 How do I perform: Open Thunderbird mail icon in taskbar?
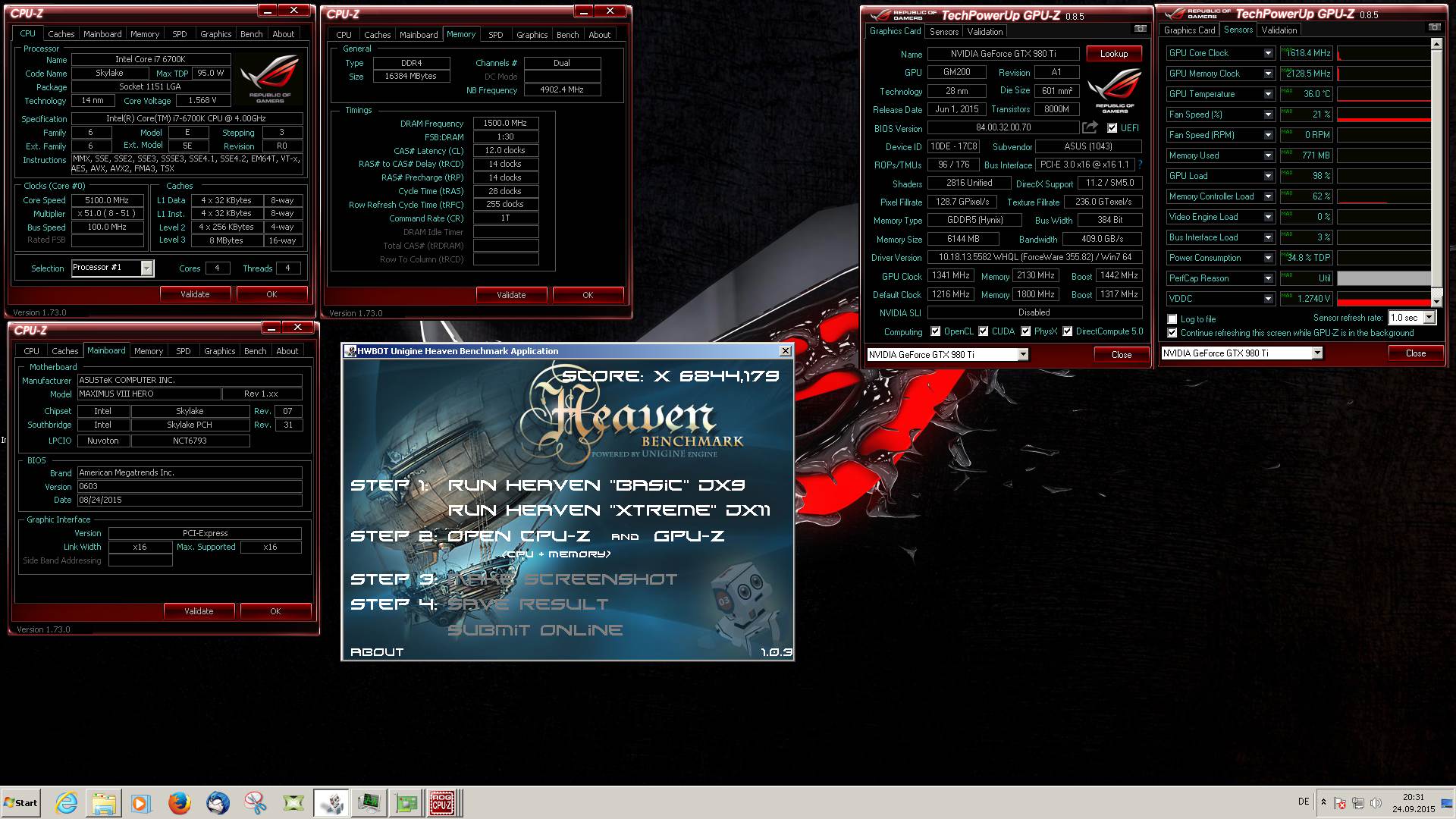pyautogui.click(x=218, y=802)
